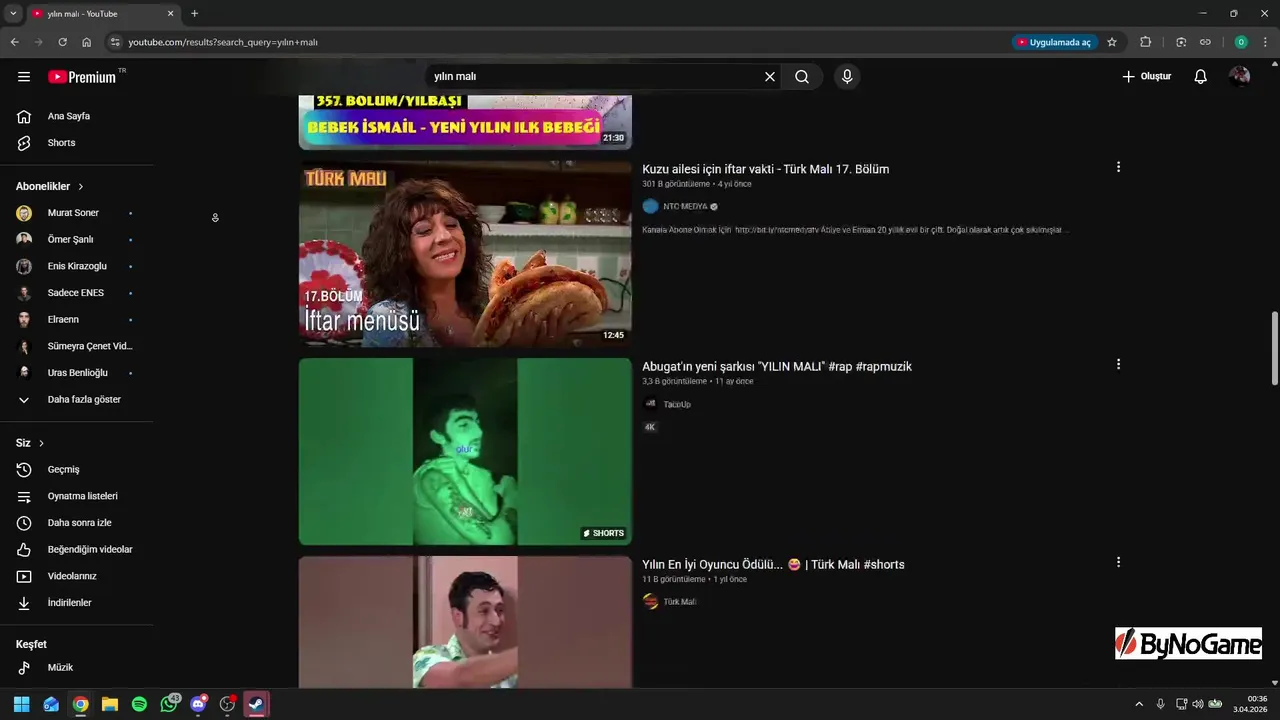Play the green YILIN MALI Shorts thumbnail
The image size is (1280, 720).
(465, 451)
